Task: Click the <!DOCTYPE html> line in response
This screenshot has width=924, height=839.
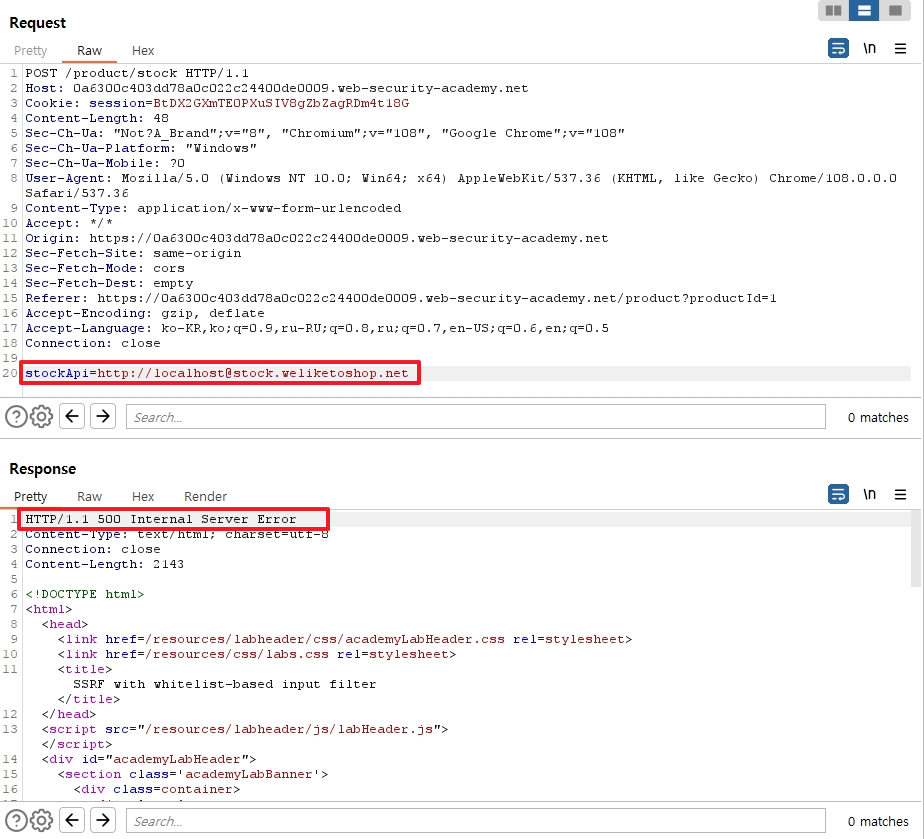Action: pos(84,594)
